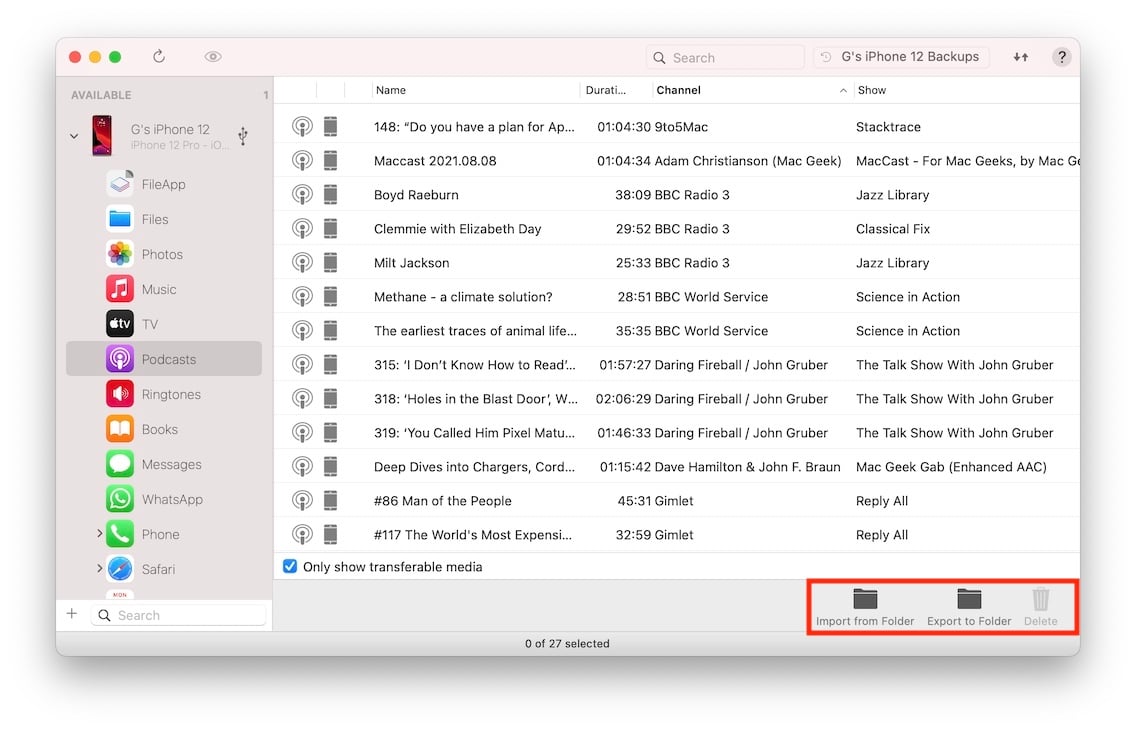
Task: Click the AVAILABLE sidebar section header
Action: tap(101, 95)
